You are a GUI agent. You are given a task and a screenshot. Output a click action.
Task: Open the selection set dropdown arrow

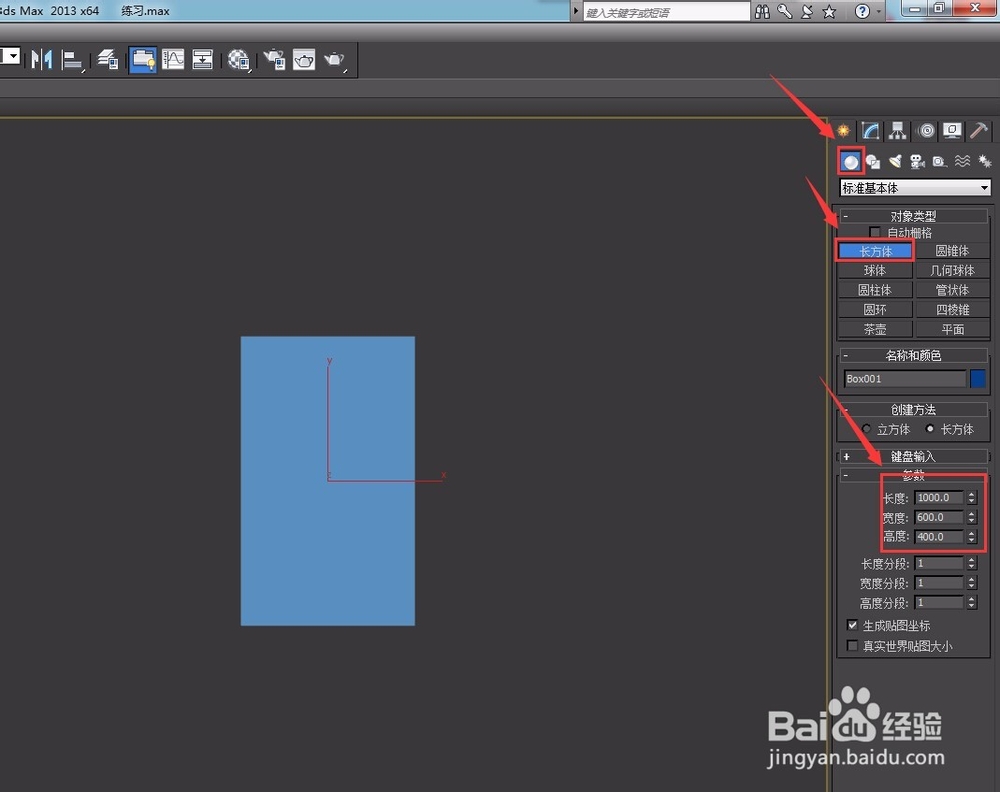[11, 56]
